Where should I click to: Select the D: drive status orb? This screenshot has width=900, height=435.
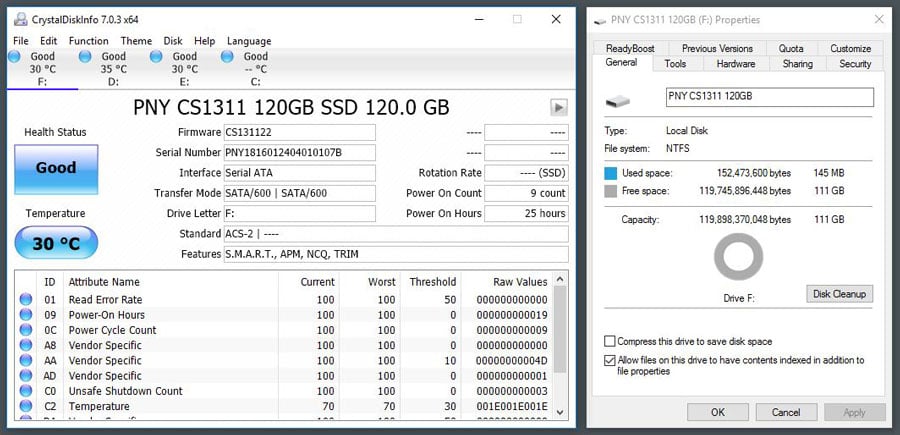click(86, 56)
